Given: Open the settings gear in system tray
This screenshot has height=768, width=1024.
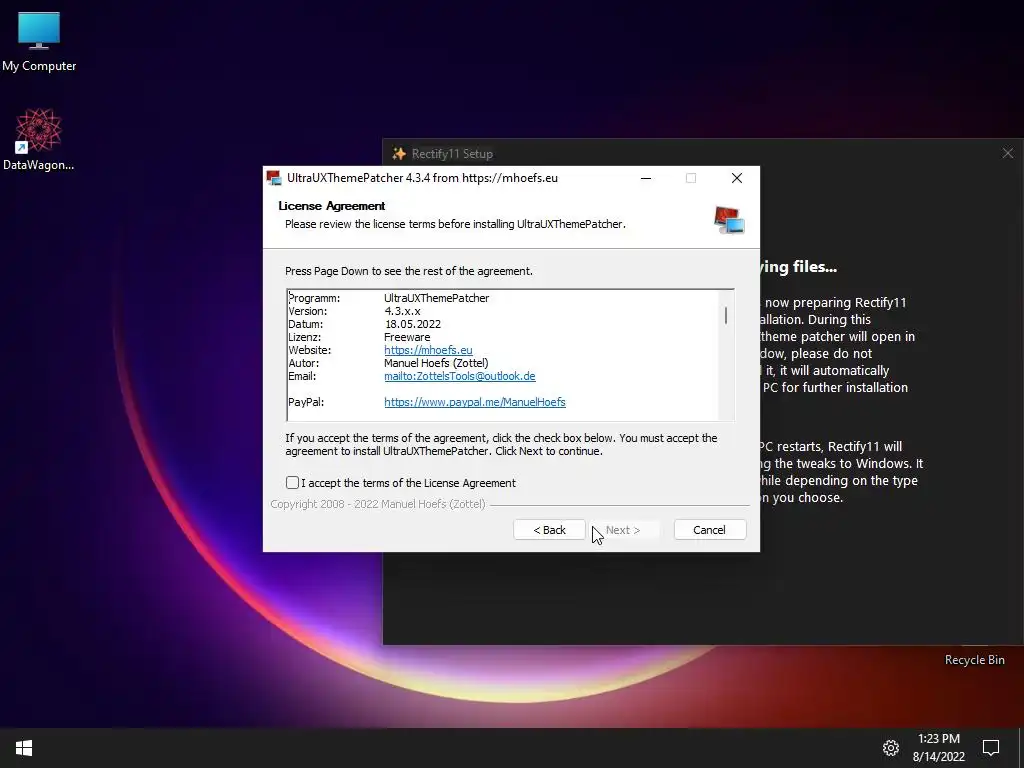Looking at the screenshot, I should click(x=891, y=748).
